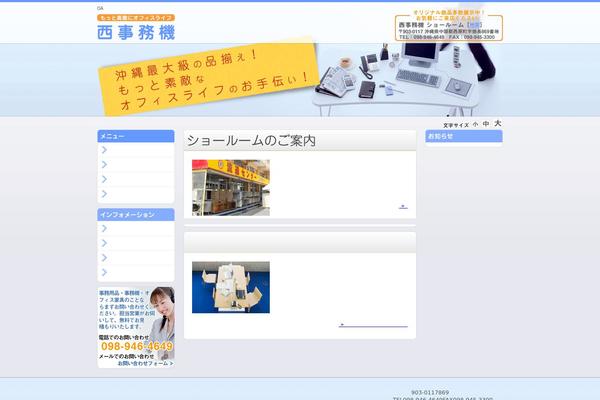Open the blue desk-layout photo thumbnail
The height and width of the screenshot is (400, 600).
coord(231,287)
